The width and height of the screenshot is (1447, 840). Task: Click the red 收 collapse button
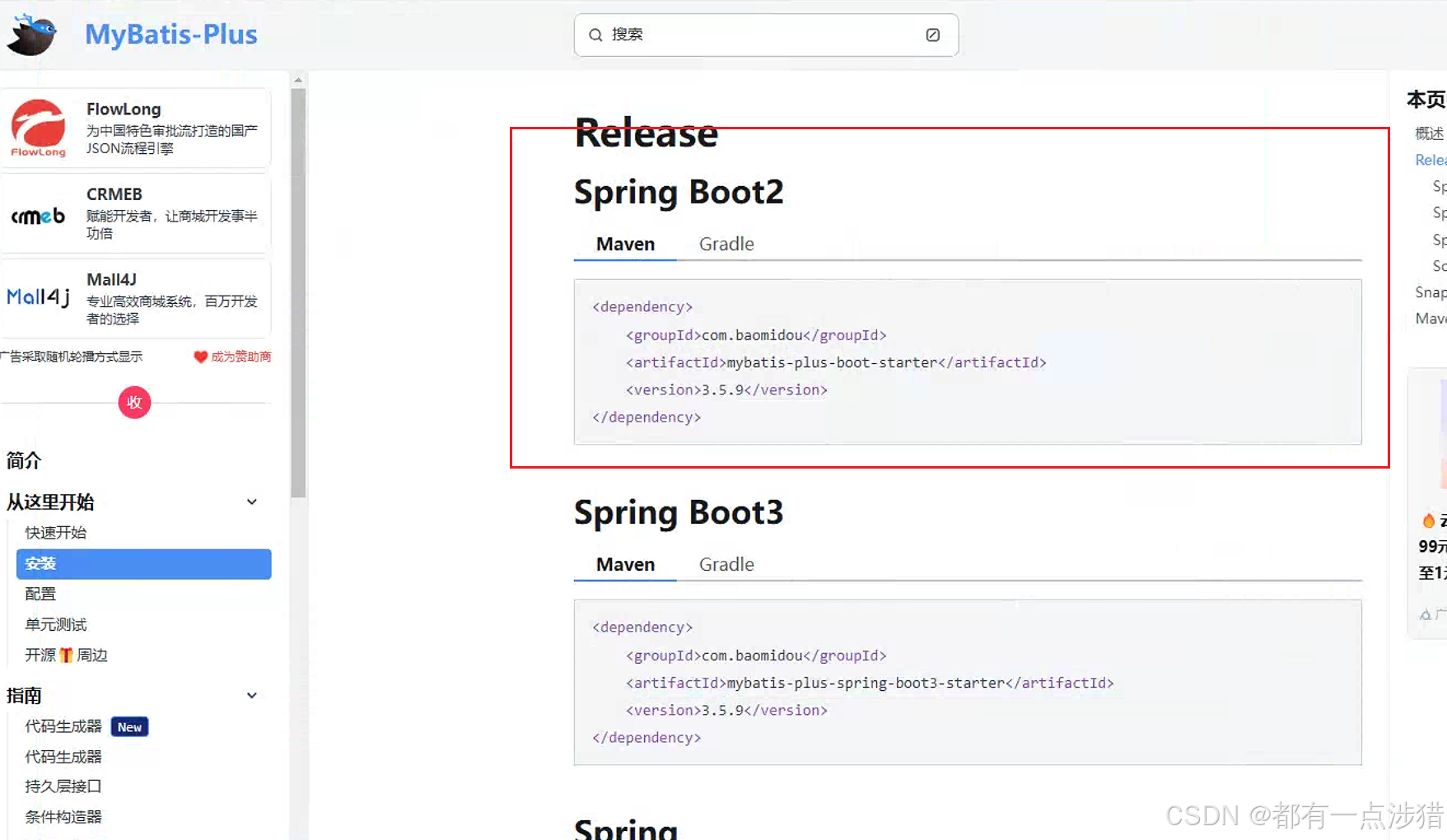(134, 402)
